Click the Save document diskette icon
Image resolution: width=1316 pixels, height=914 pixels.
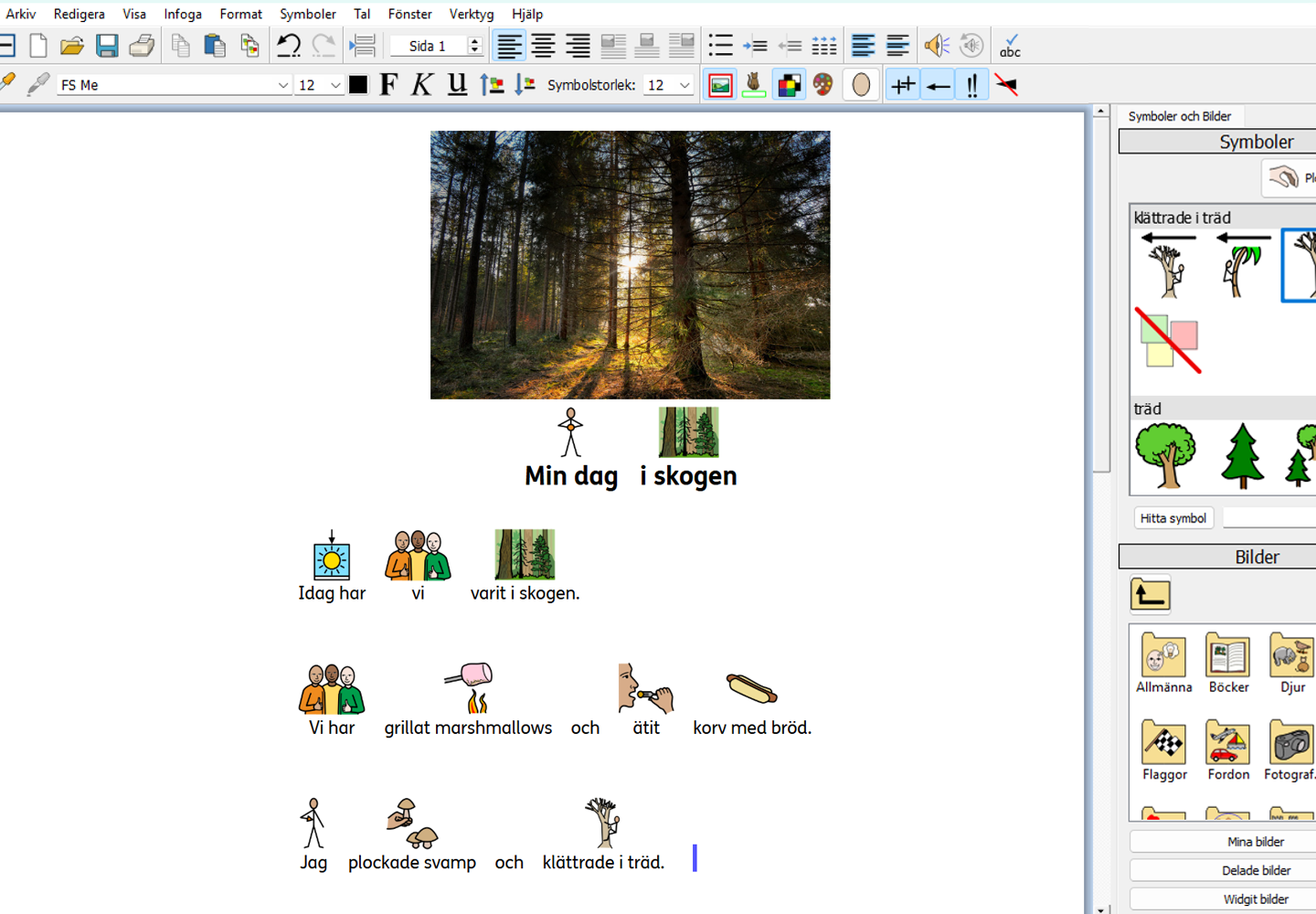point(107,46)
